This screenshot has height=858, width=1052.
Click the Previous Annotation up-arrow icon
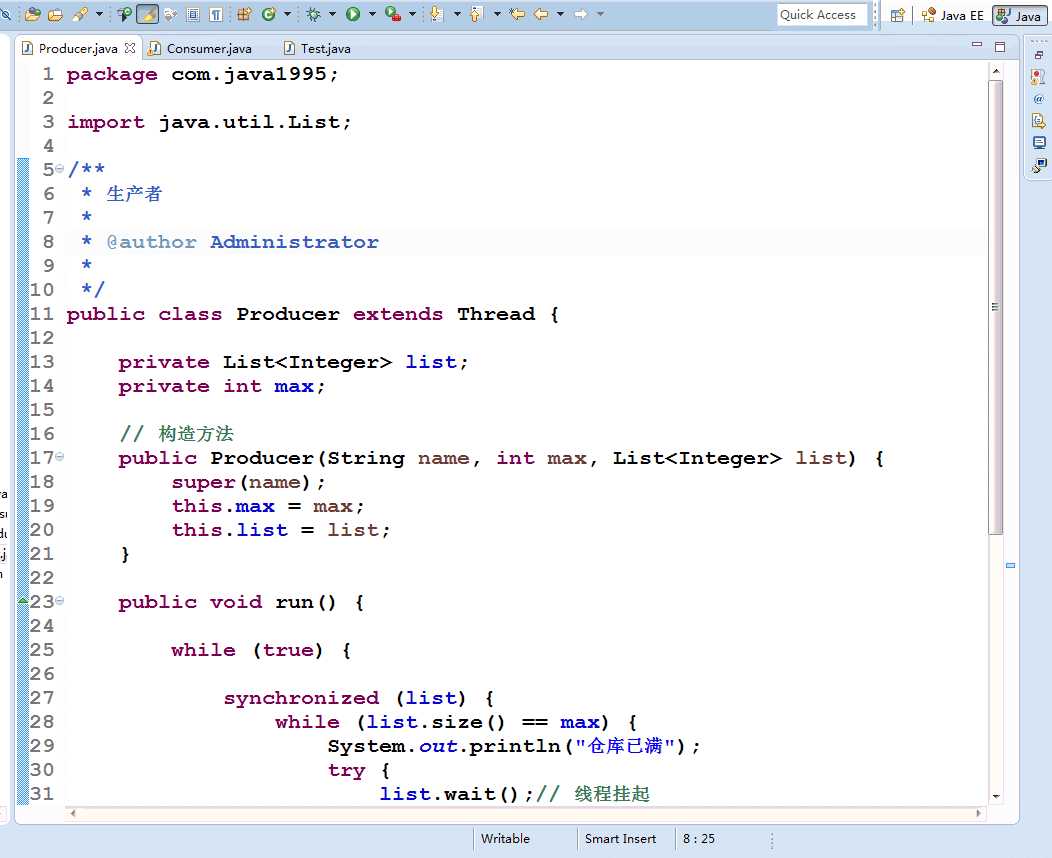(476, 13)
